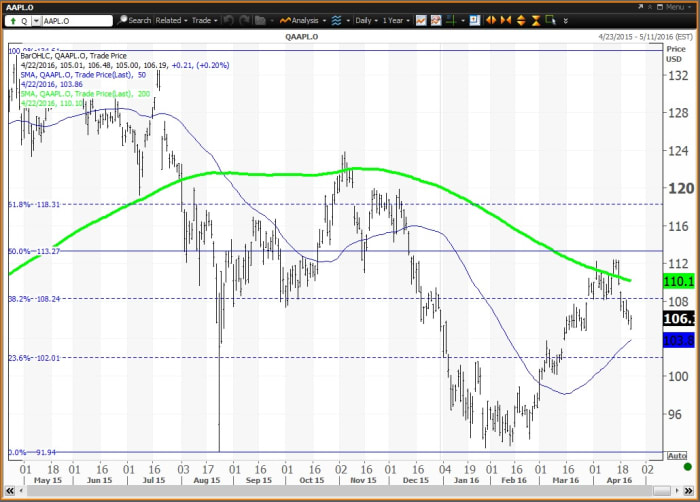Image resolution: width=700 pixels, height=502 pixels.
Task: Click the Price USD axis header
Action: (675, 54)
